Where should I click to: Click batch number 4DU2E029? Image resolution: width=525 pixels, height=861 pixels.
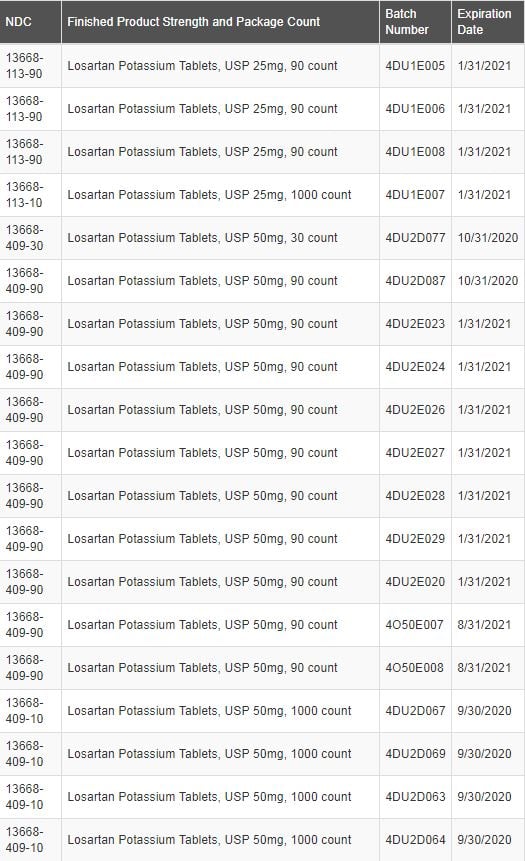pyautogui.click(x=415, y=539)
